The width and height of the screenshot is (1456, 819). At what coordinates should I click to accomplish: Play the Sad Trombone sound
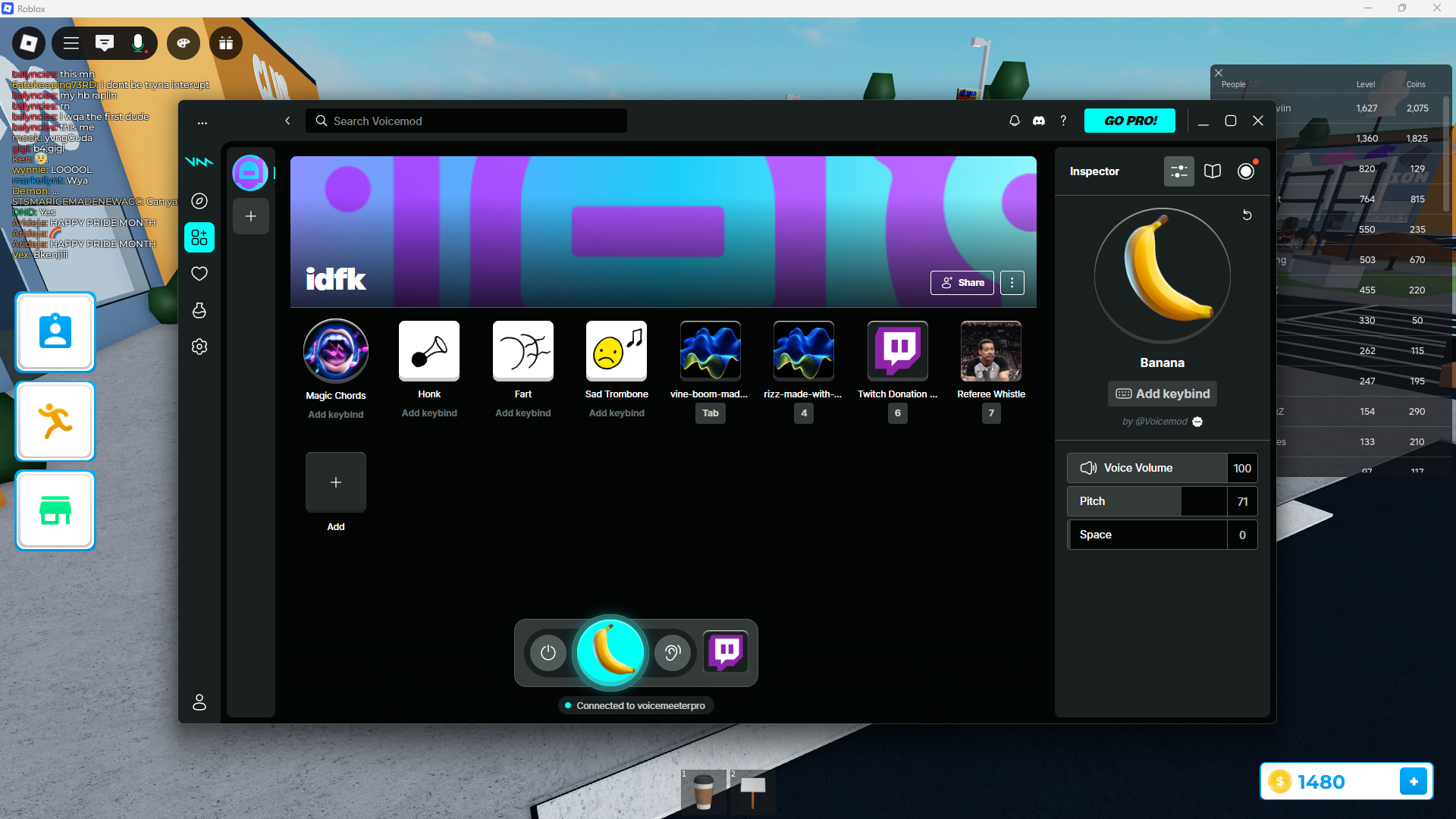pos(617,350)
